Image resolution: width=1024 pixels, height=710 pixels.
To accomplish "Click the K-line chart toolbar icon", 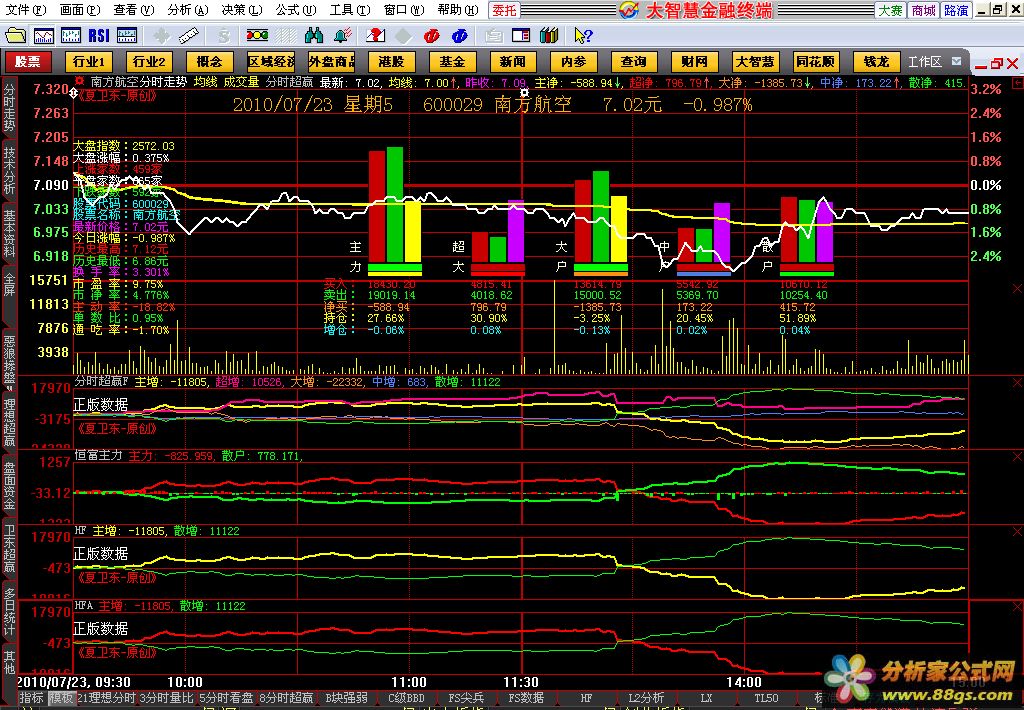I will tap(71, 35).
